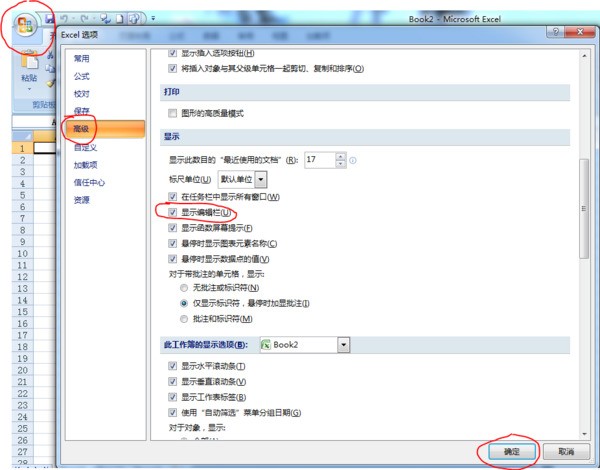
Task: Select 批注和标识符 radio button
Action: click(184, 319)
